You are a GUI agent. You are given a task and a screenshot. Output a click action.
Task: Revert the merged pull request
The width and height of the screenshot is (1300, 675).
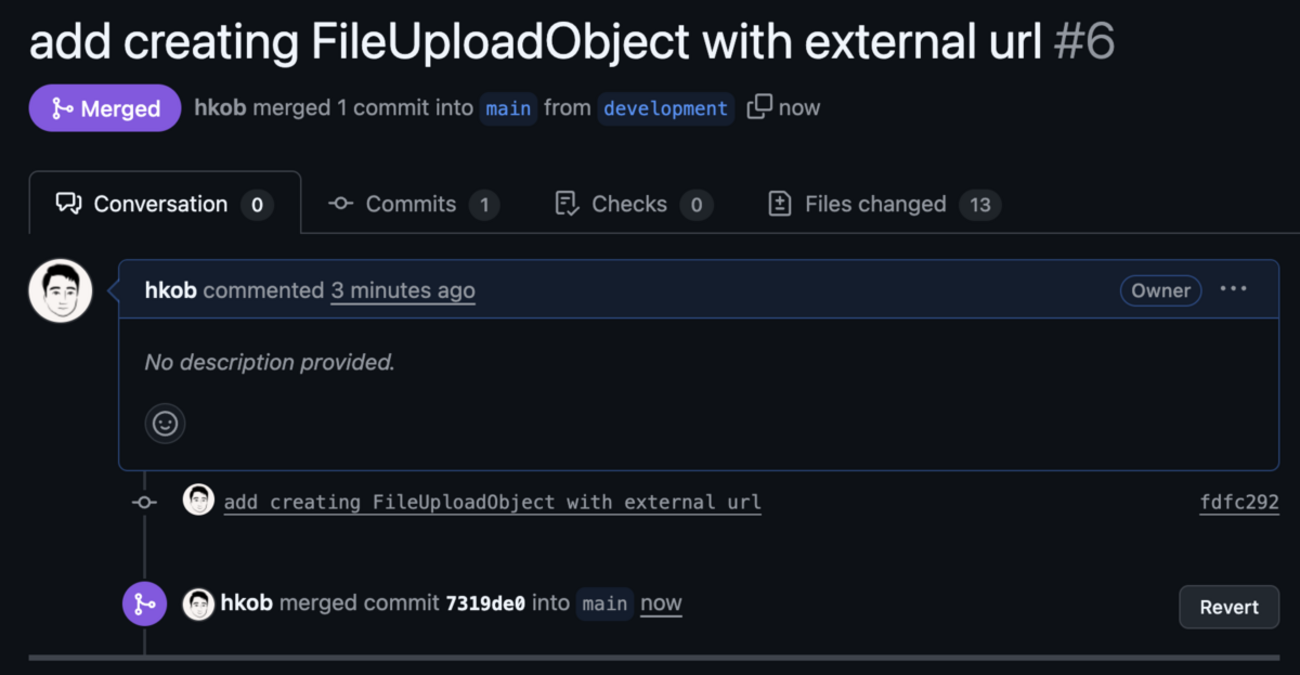tap(1229, 607)
